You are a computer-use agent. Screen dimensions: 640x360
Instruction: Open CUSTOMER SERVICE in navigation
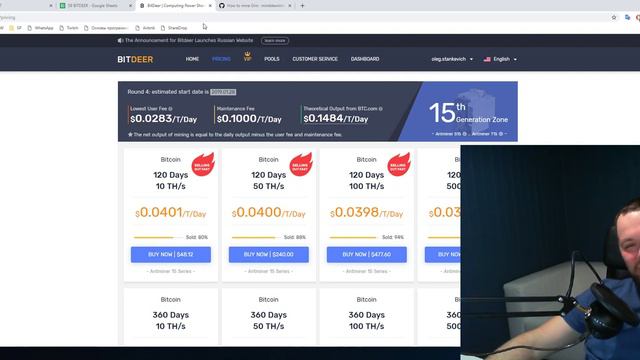(x=315, y=59)
